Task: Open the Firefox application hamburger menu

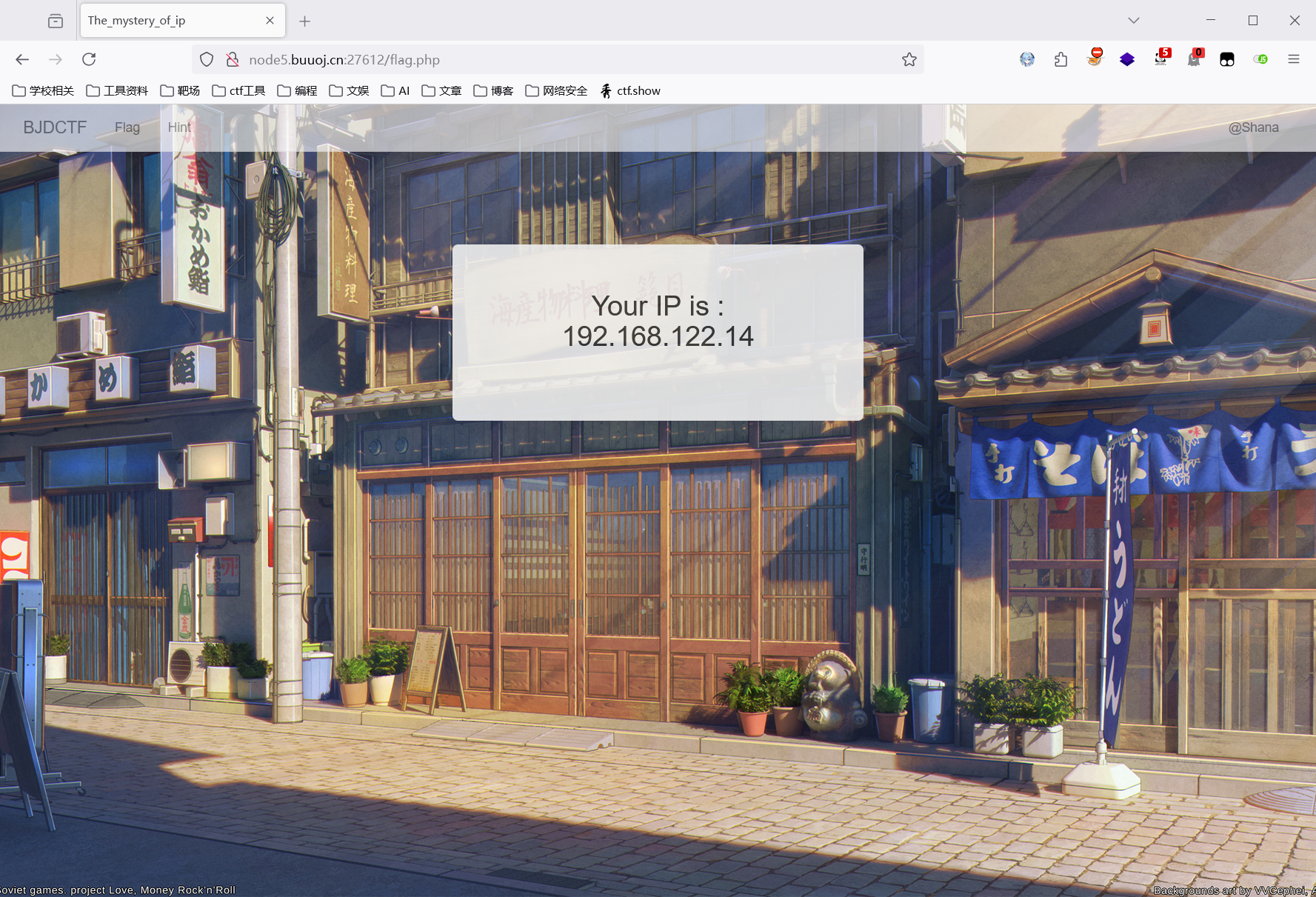Action: 1294,59
